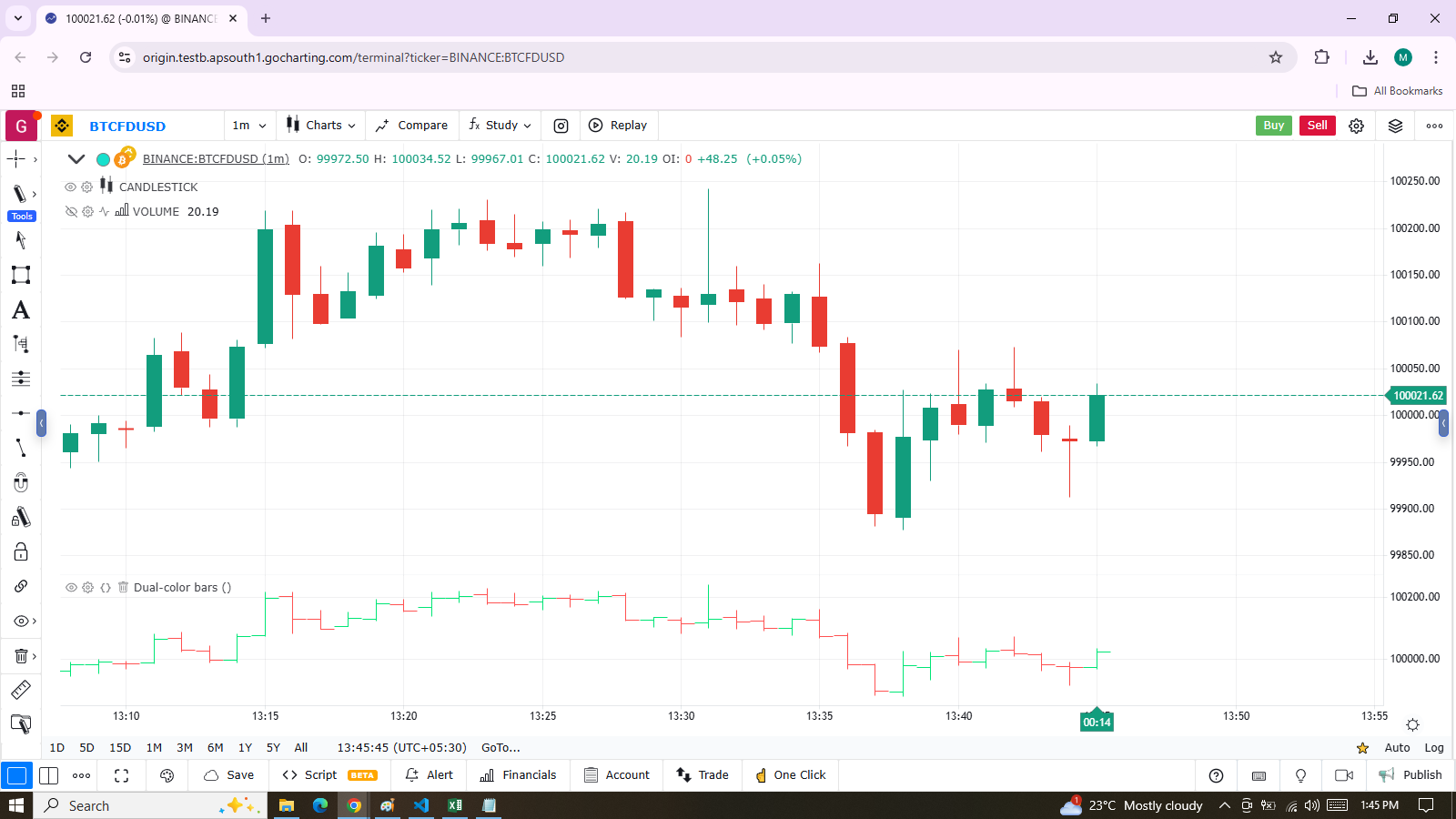Switch to the Account tab
This screenshot has height=819, width=1456.
tap(617, 775)
